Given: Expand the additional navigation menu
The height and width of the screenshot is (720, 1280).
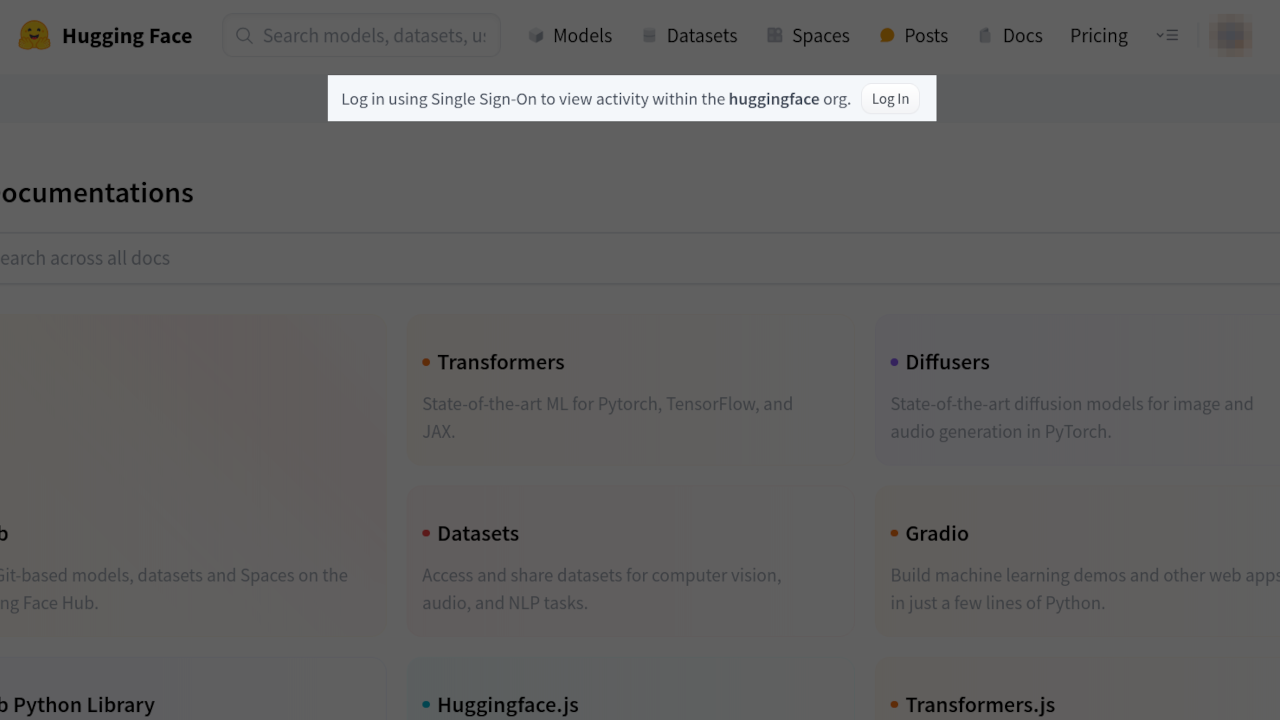Looking at the screenshot, I should pyautogui.click(x=1167, y=35).
